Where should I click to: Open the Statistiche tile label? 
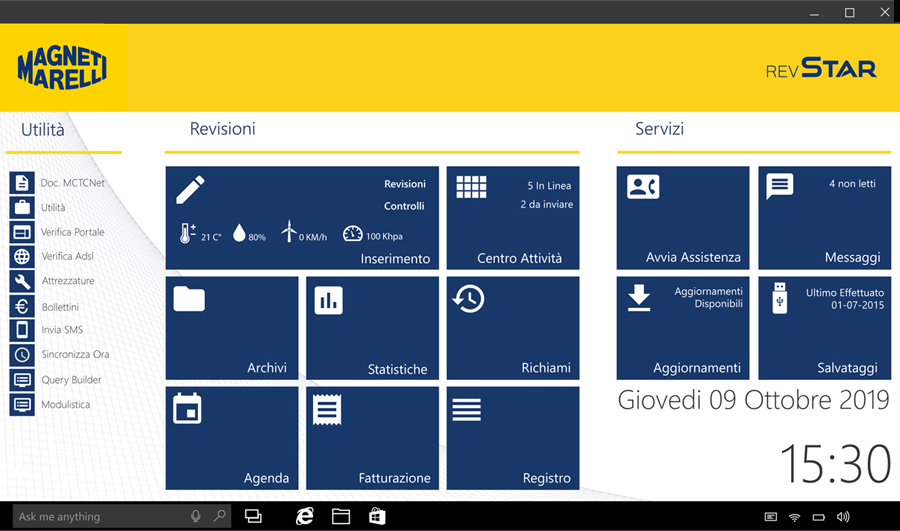tap(397, 369)
